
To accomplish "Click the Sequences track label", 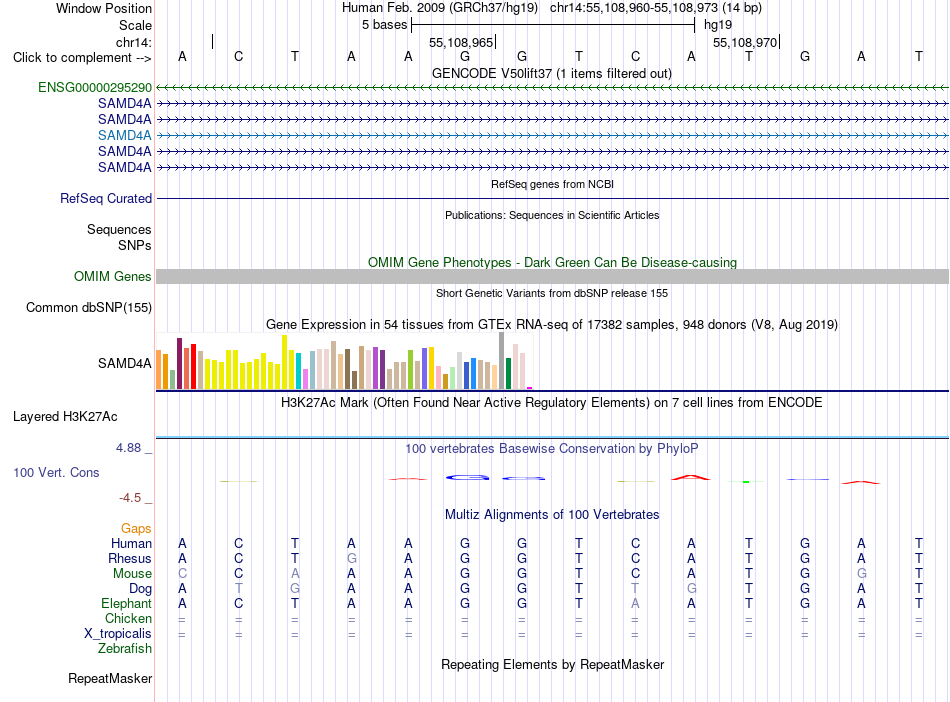I will coord(119,230).
